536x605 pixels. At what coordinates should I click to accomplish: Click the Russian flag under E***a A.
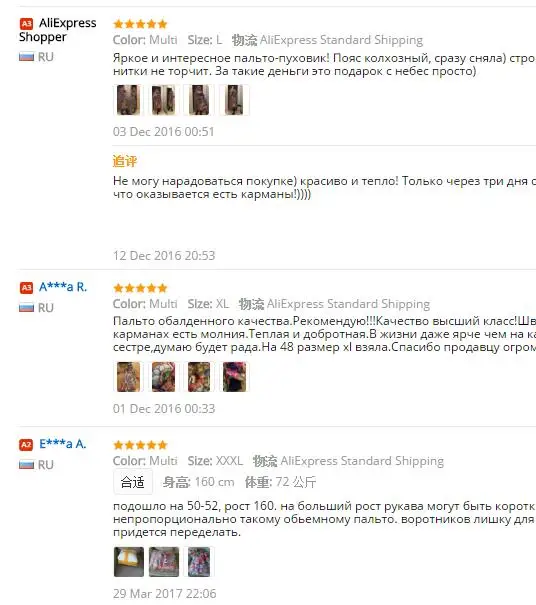tap(27, 465)
